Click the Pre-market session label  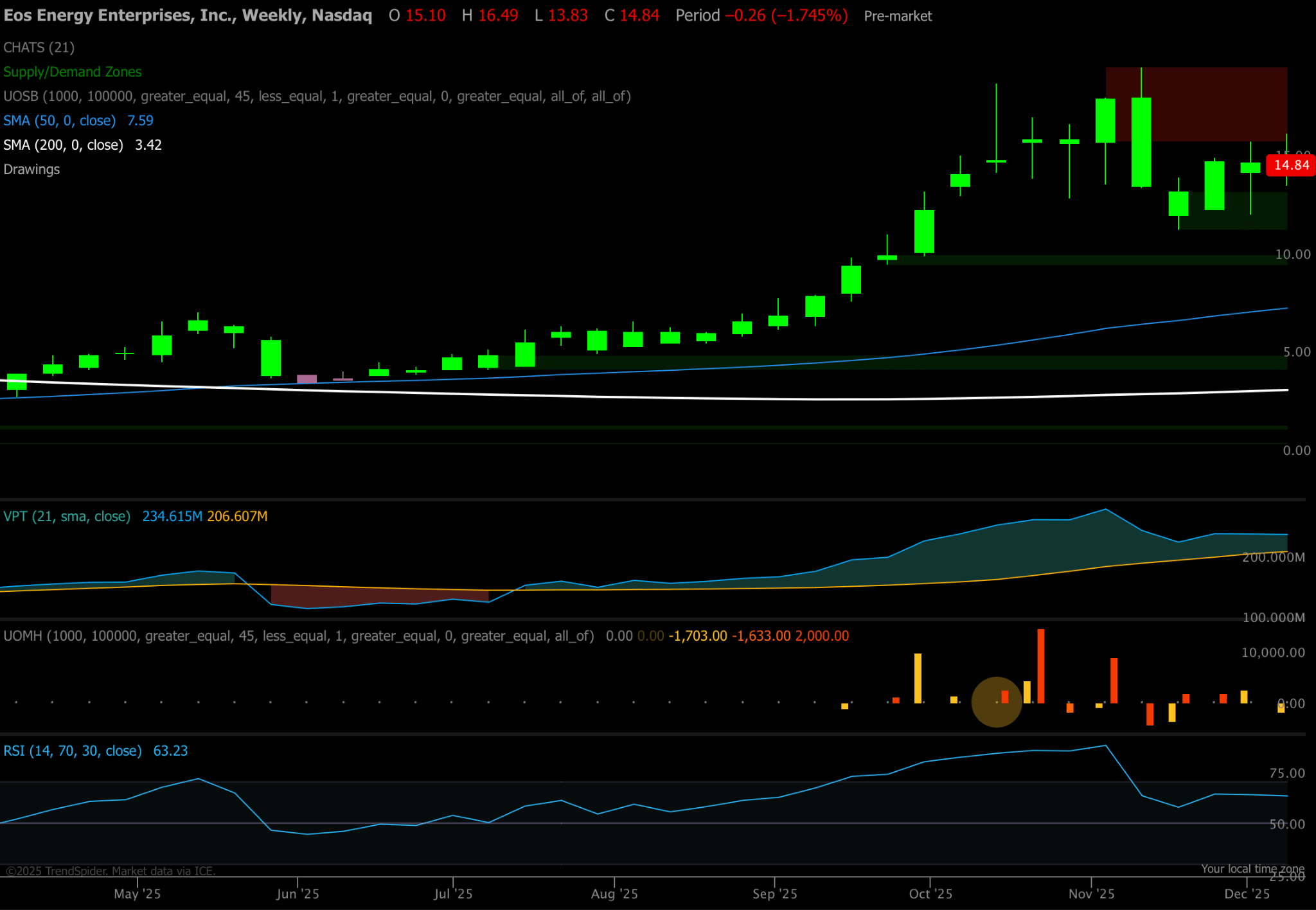tap(898, 15)
